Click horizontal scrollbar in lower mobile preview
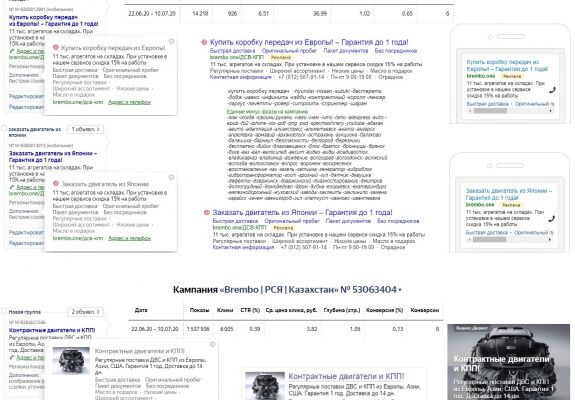The height and width of the screenshot is (400, 575). [x=510, y=239]
